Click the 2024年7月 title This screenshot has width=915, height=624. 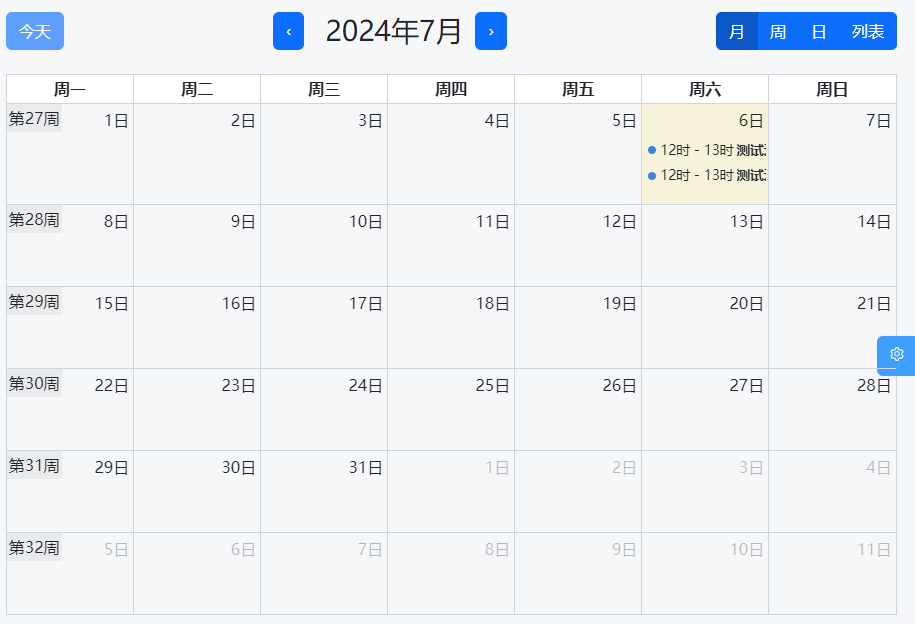393,31
